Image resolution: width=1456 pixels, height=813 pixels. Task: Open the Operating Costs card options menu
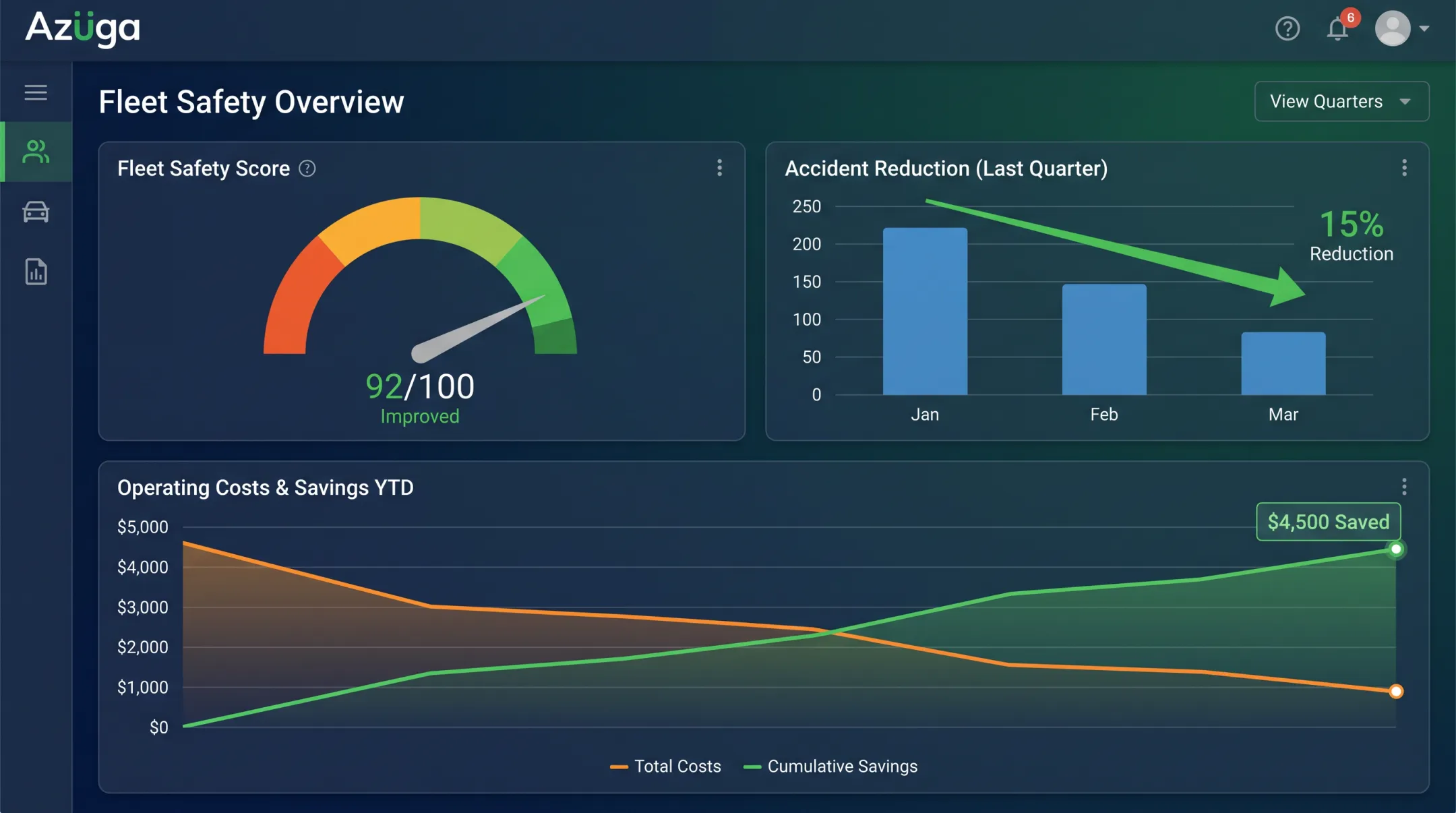1404,487
